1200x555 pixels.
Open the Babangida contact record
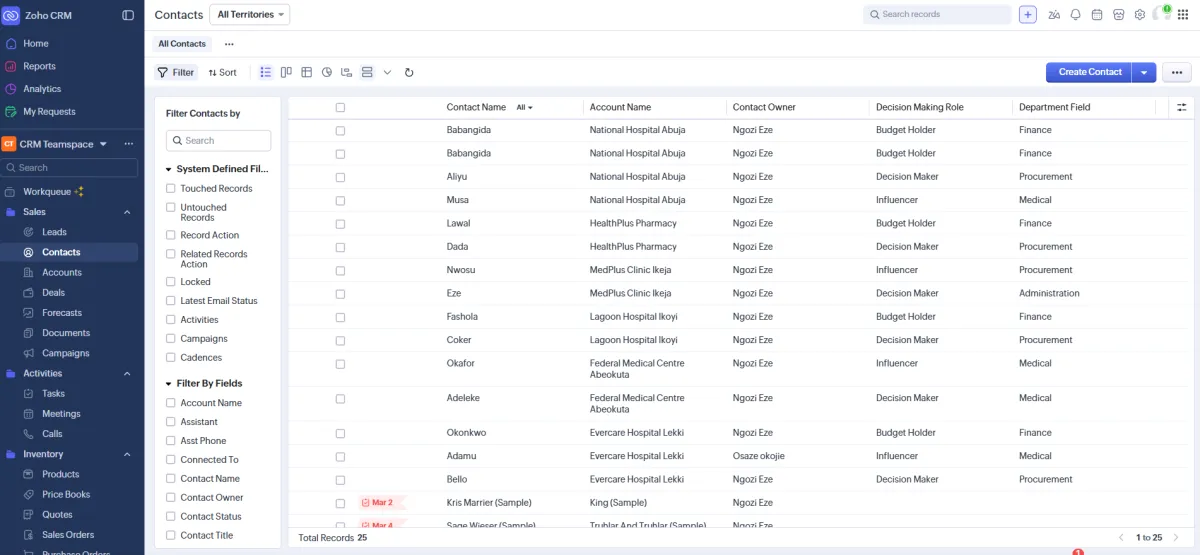coord(469,130)
